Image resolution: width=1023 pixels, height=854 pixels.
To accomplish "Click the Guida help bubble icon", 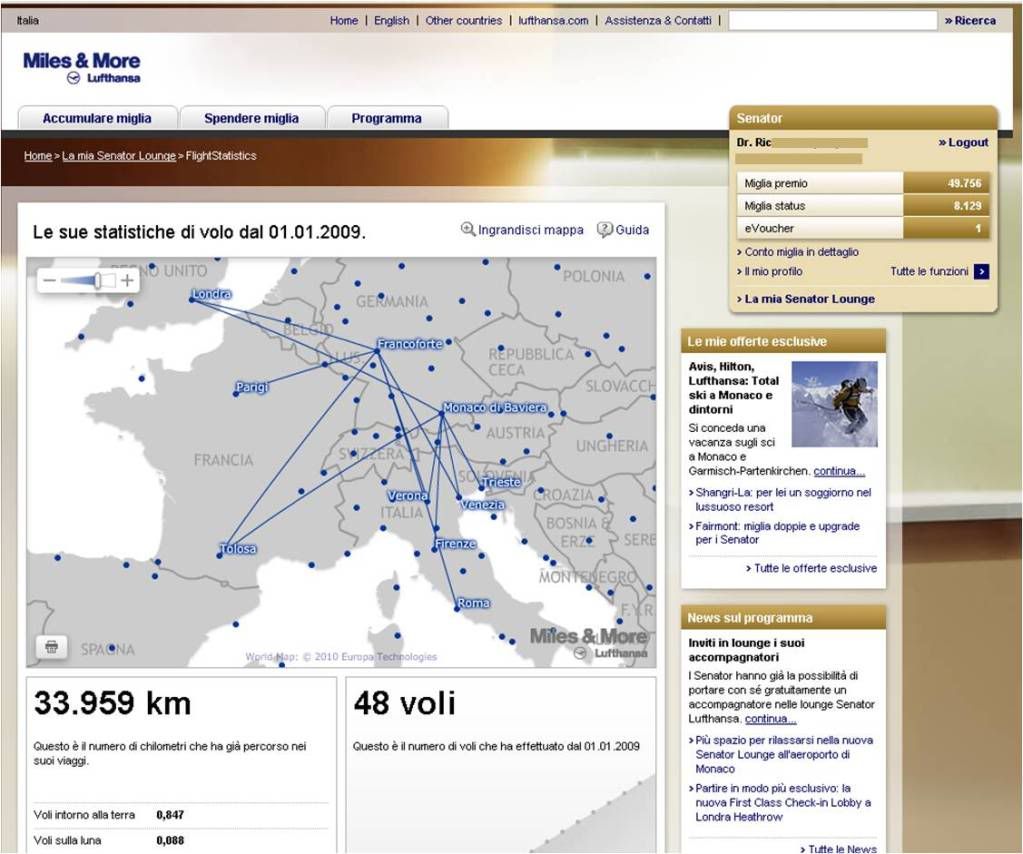I will point(605,229).
